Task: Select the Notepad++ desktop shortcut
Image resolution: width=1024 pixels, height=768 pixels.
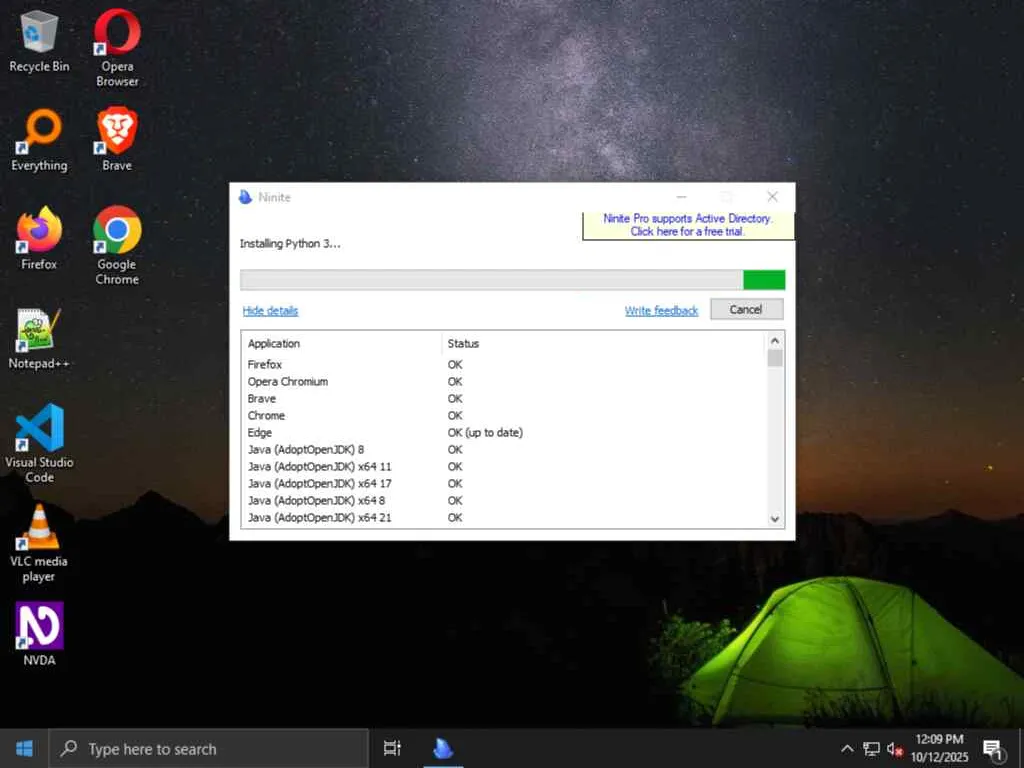Action: click(39, 338)
